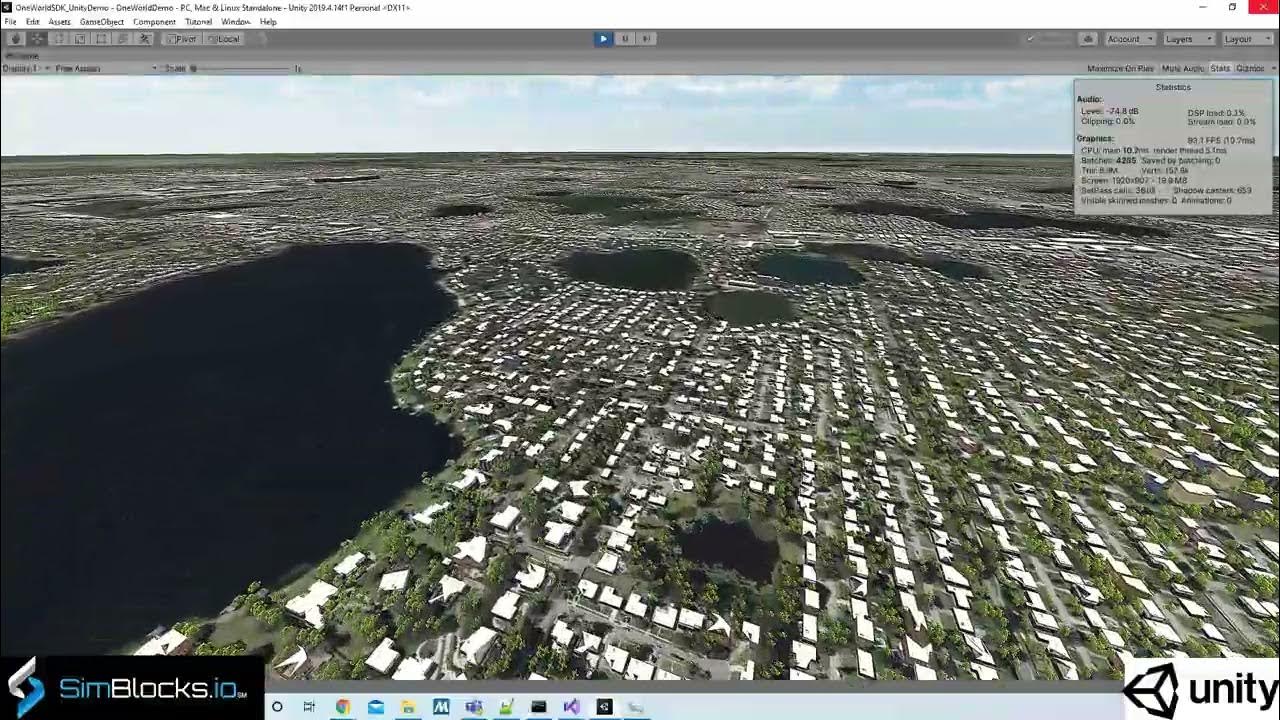The height and width of the screenshot is (720, 1280).
Task: Open Visual Studio from the taskbar
Action: coord(571,707)
